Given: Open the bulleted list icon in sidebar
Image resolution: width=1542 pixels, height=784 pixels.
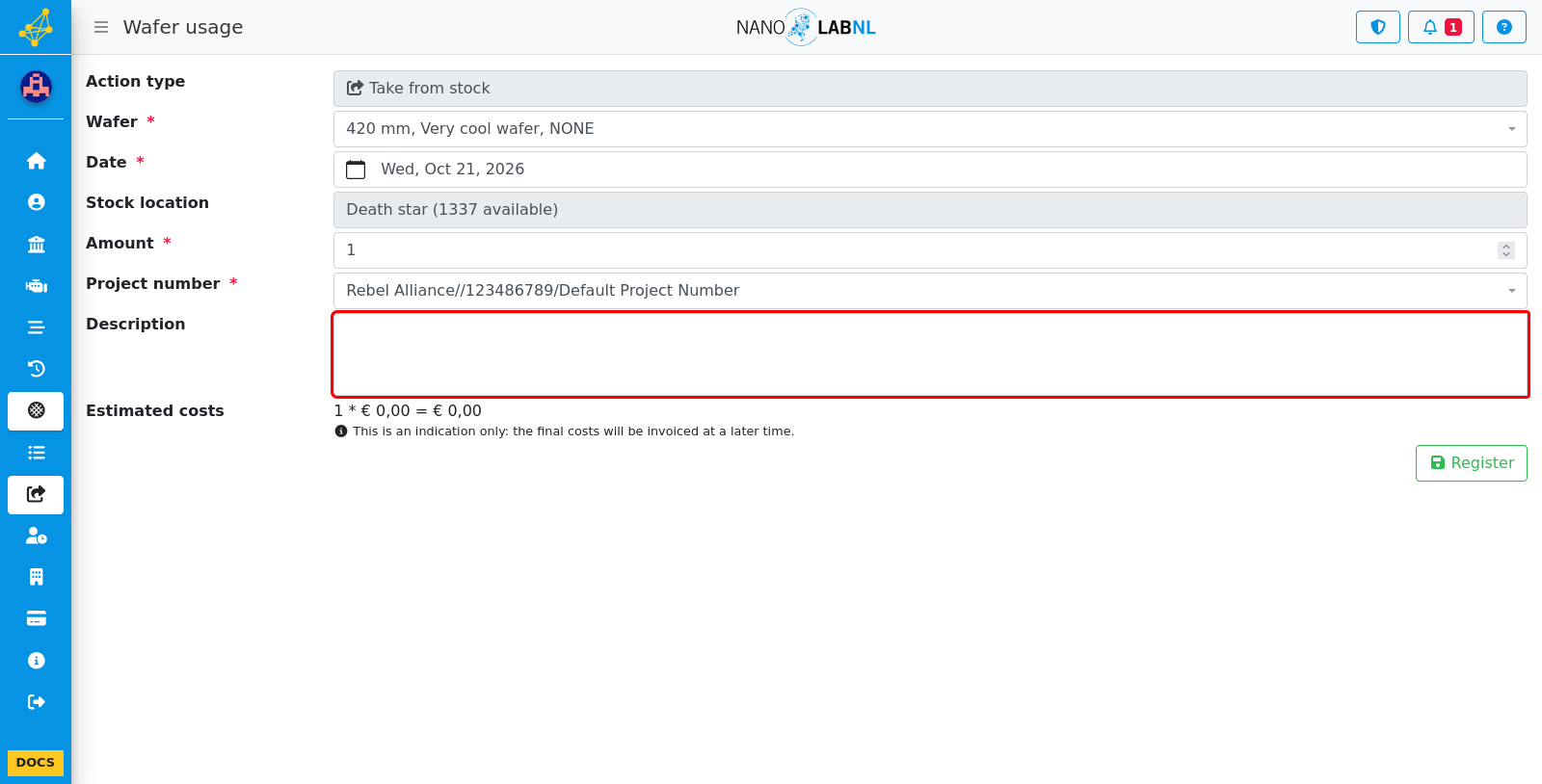Looking at the screenshot, I should [x=36, y=453].
